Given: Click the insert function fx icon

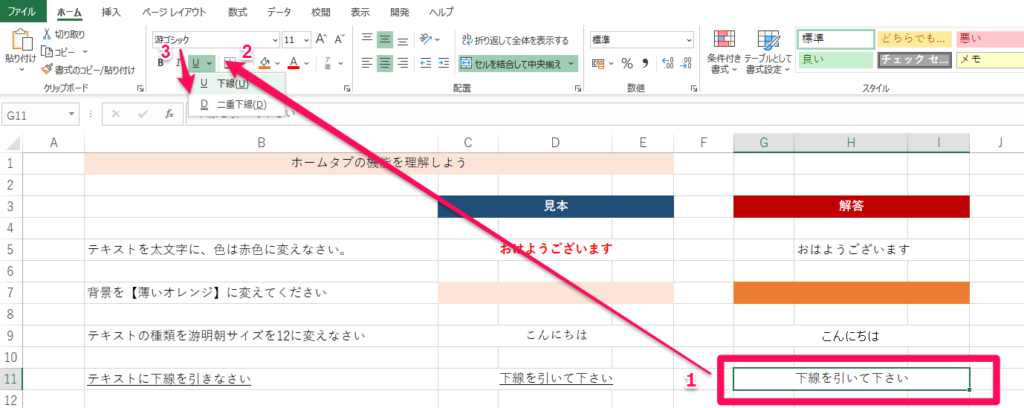Looking at the screenshot, I should 169,114.
